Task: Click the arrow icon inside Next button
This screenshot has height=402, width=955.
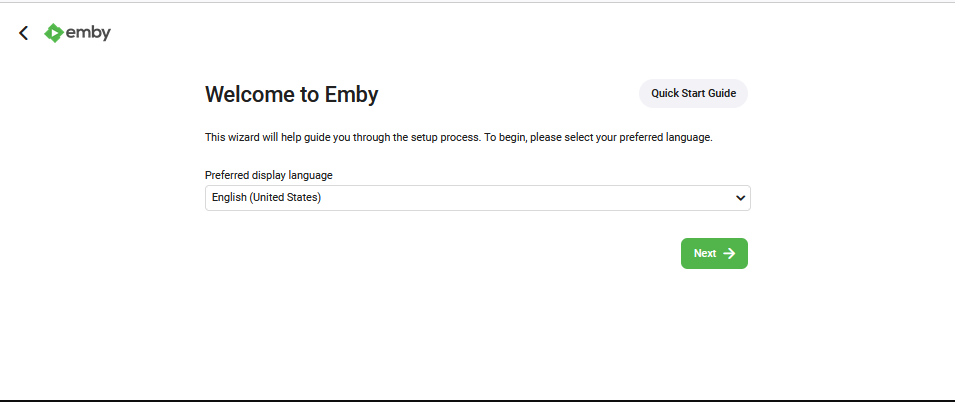Action: (729, 253)
